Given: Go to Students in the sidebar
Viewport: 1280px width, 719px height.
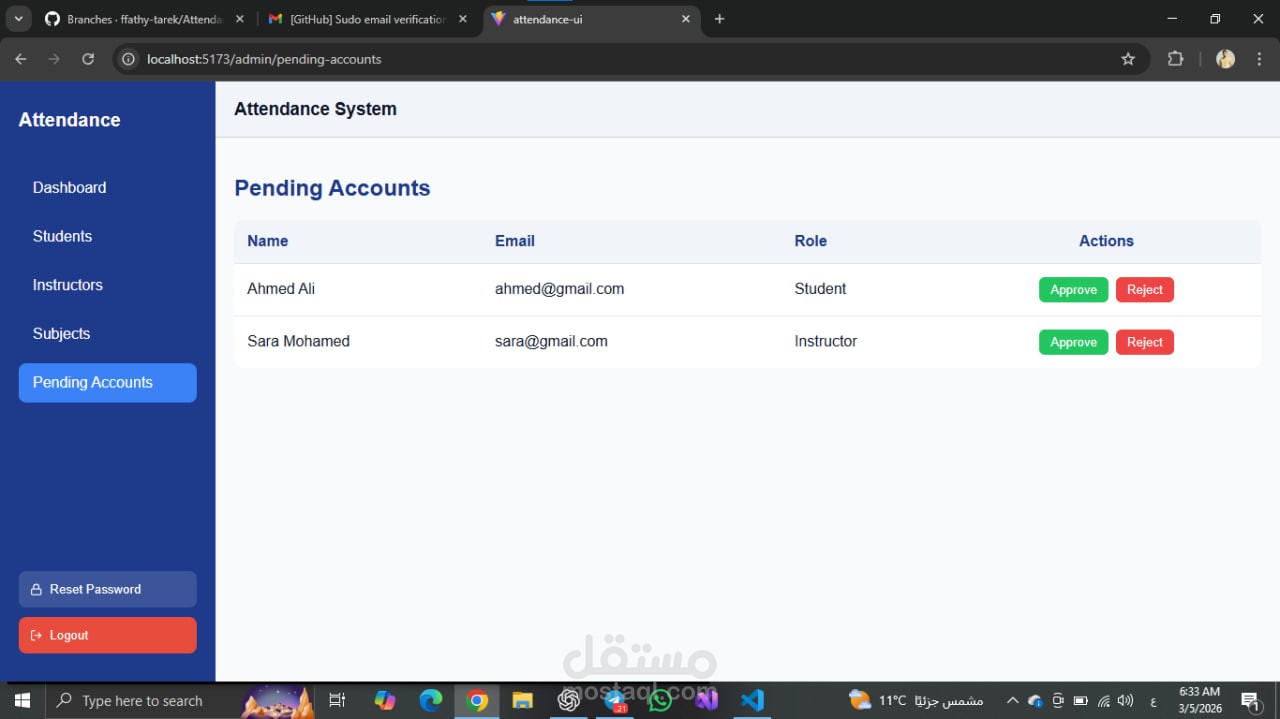Looking at the screenshot, I should tap(107, 236).
